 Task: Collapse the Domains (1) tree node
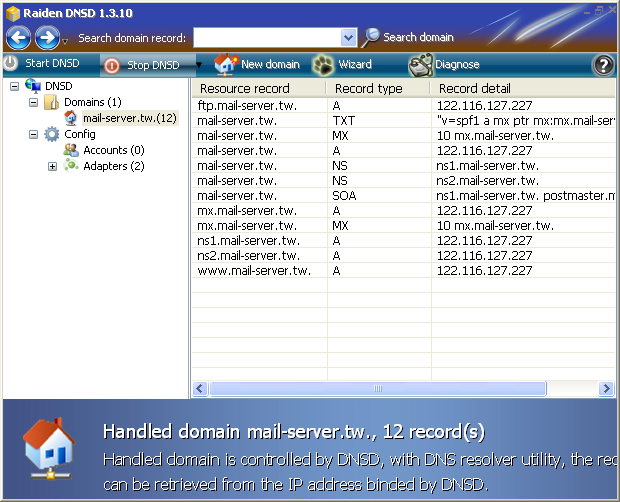pyautogui.click(x=34, y=102)
